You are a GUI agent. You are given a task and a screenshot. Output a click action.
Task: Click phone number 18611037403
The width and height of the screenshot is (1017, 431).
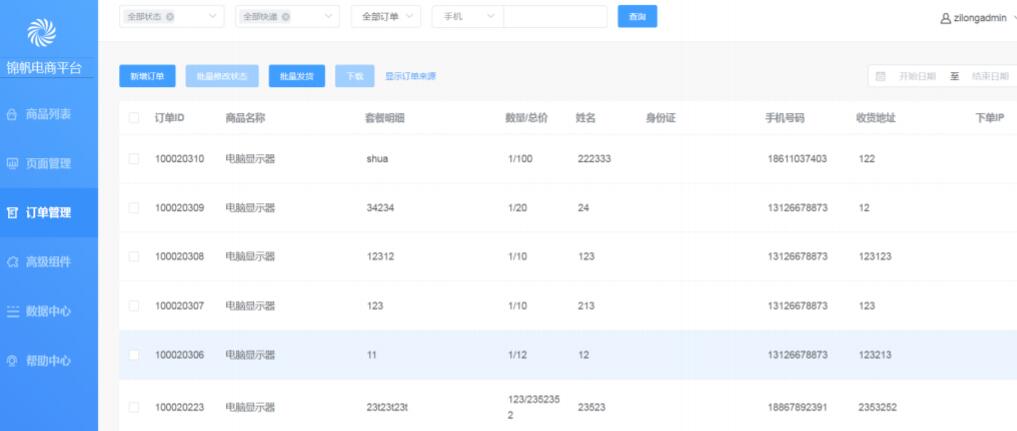tap(797, 159)
